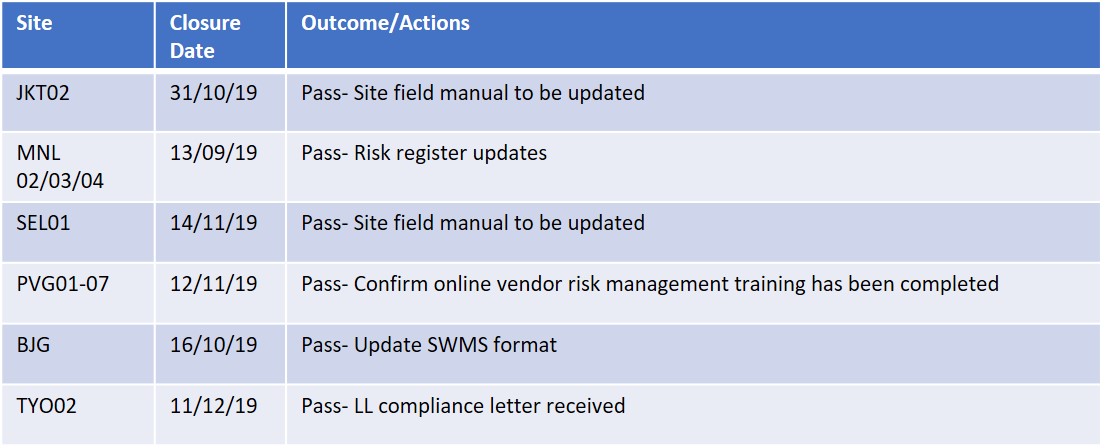The height and width of the screenshot is (448, 1106).
Task: Click JKT02's Site field manual outcome text
Action: 473,93
